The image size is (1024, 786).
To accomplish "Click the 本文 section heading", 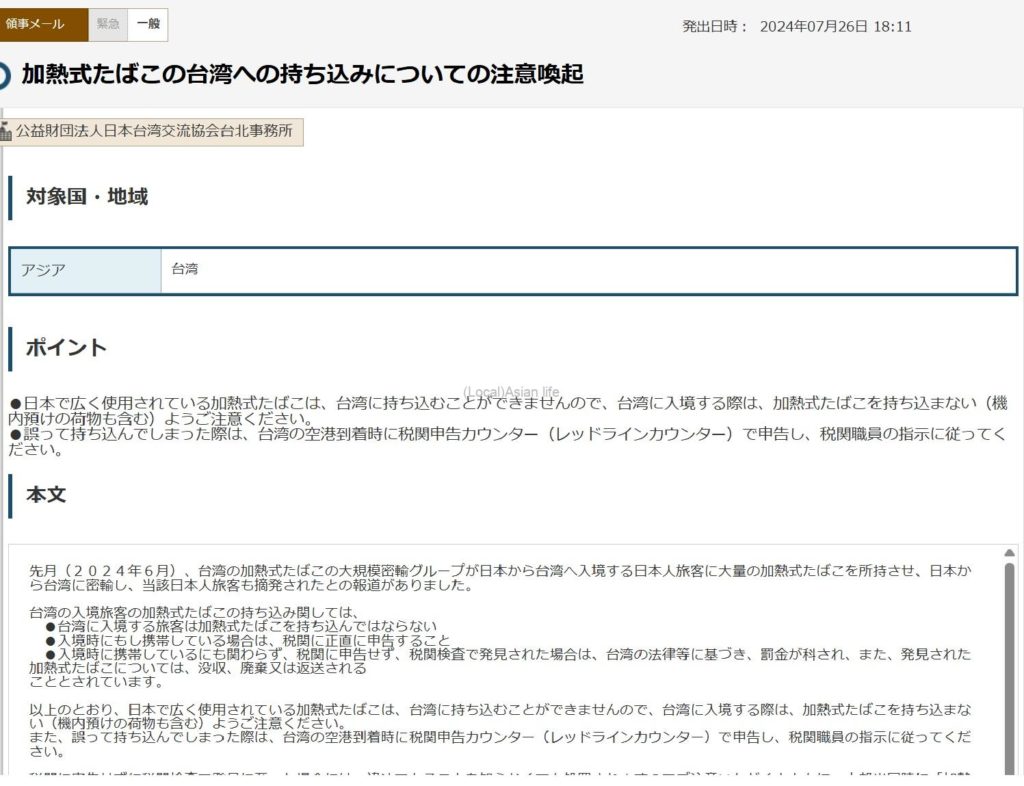I will pyautogui.click(x=46, y=495).
